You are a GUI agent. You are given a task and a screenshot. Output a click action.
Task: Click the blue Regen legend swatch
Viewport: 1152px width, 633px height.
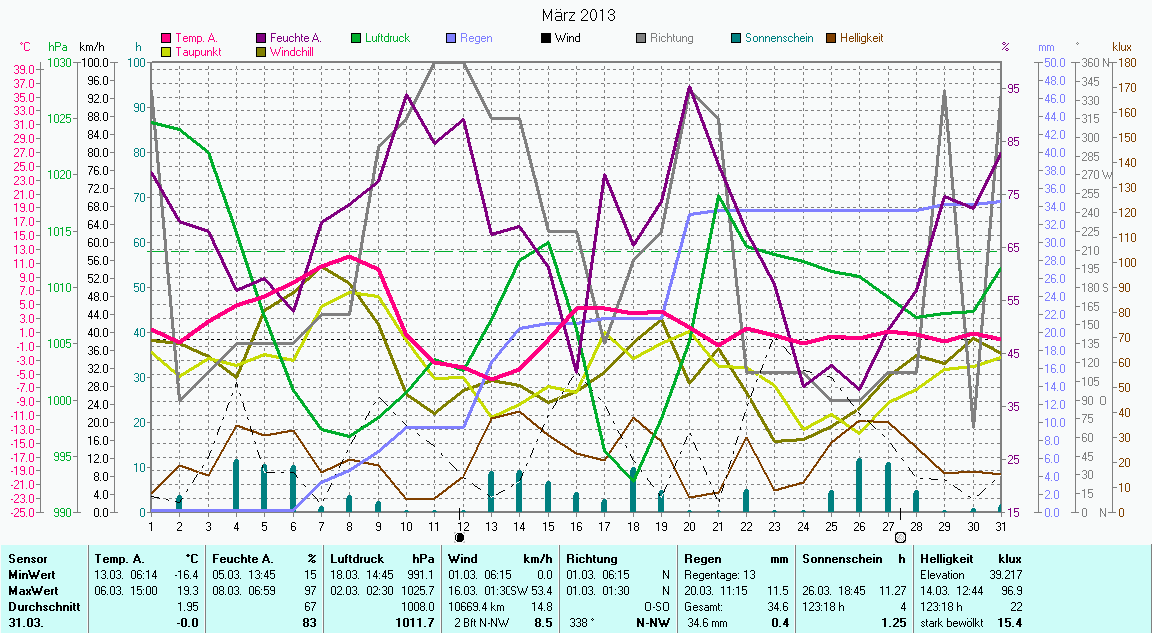point(452,39)
